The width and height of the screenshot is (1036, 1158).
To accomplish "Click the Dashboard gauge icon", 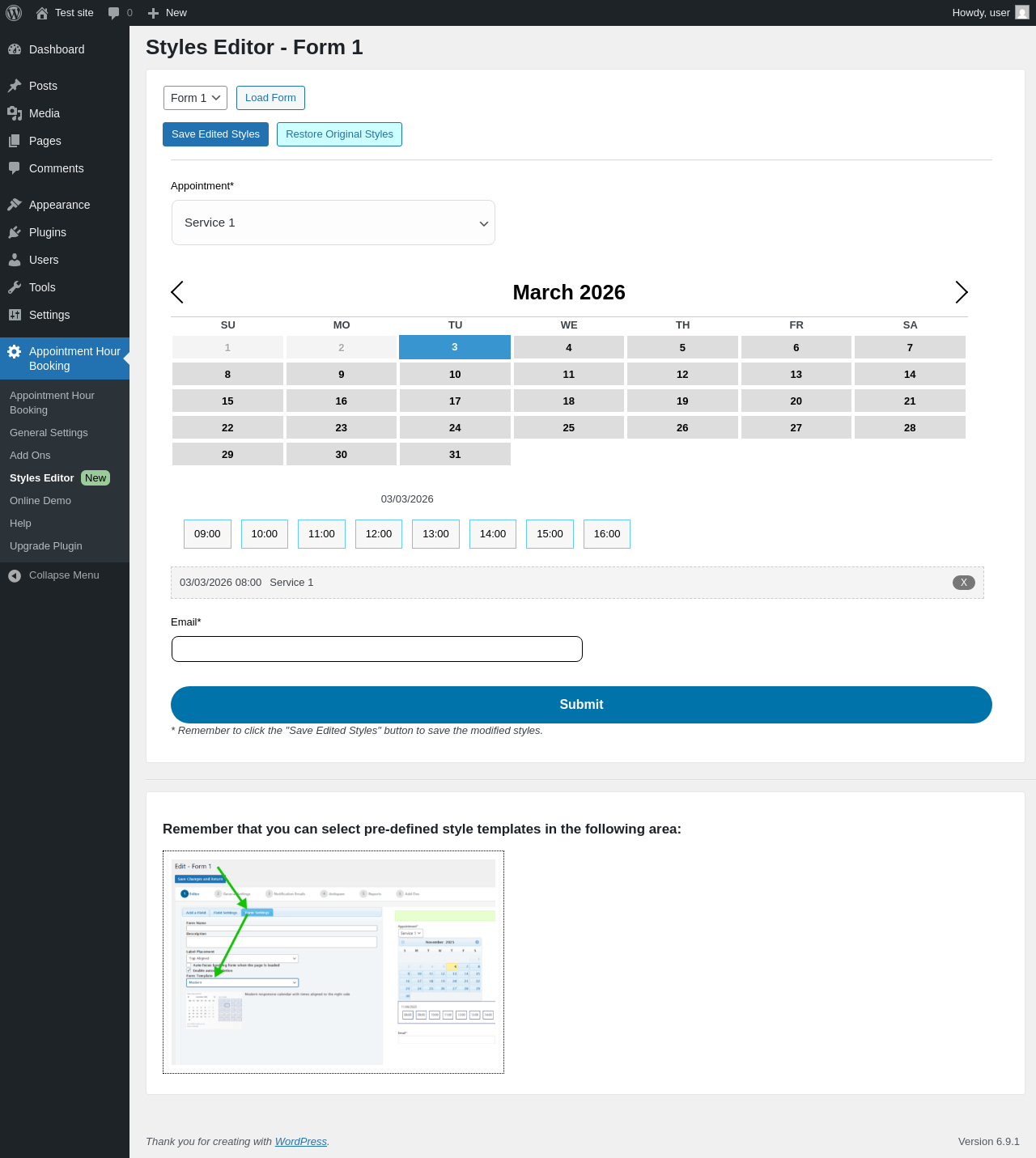I will (15, 49).
